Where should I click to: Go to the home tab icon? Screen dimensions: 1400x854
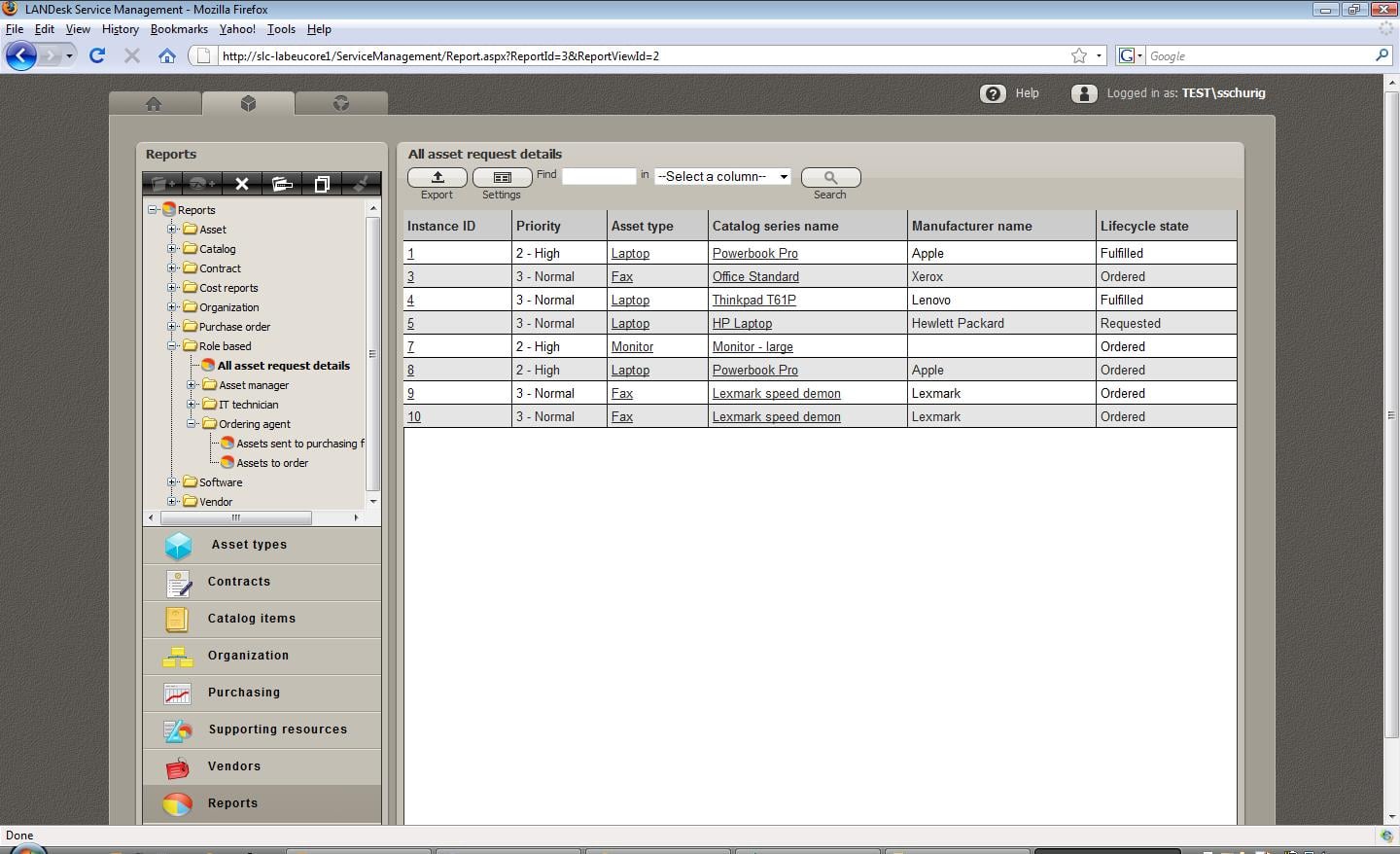click(154, 103)
